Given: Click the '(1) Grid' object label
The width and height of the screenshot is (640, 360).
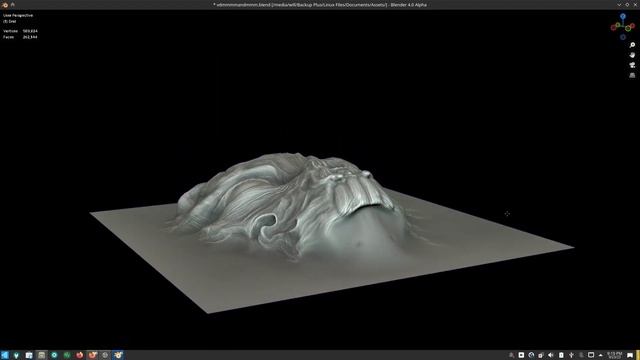Looking at the screenshot, I should 9,21.
